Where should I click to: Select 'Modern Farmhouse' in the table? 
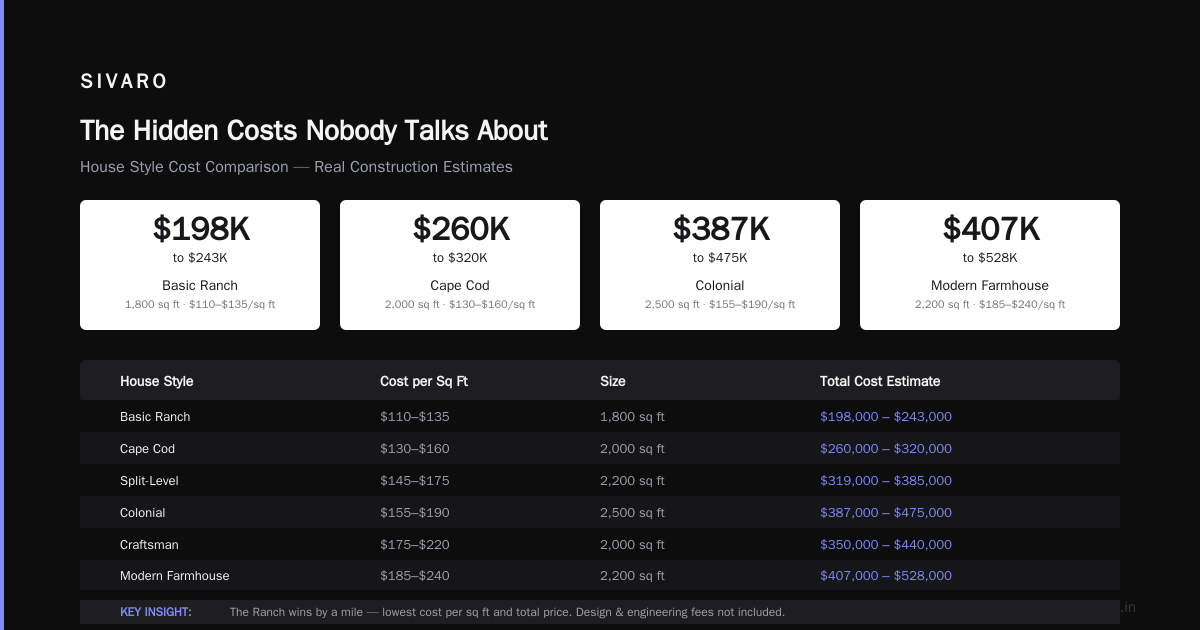[175, 576]
